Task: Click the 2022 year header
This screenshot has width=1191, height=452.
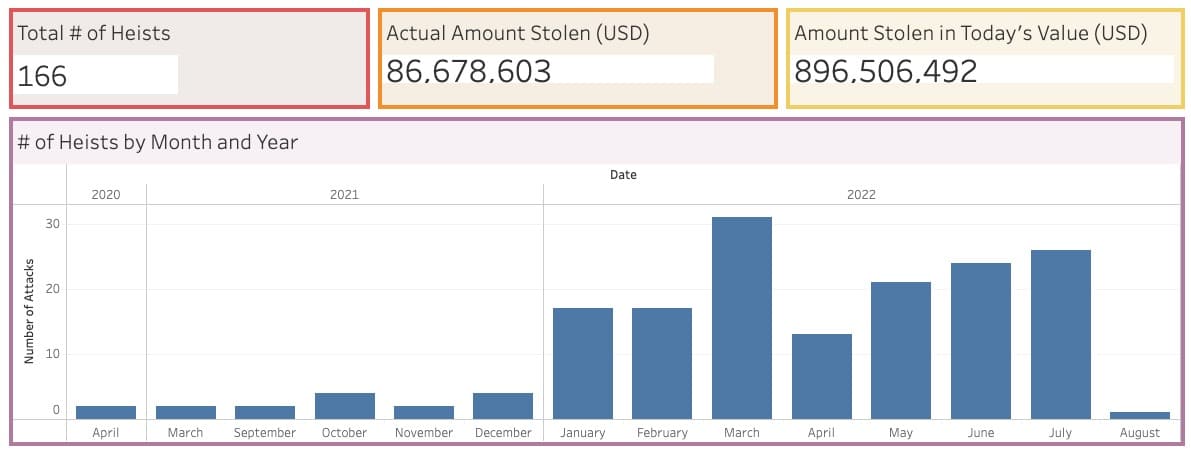Action: pos(861,194)
